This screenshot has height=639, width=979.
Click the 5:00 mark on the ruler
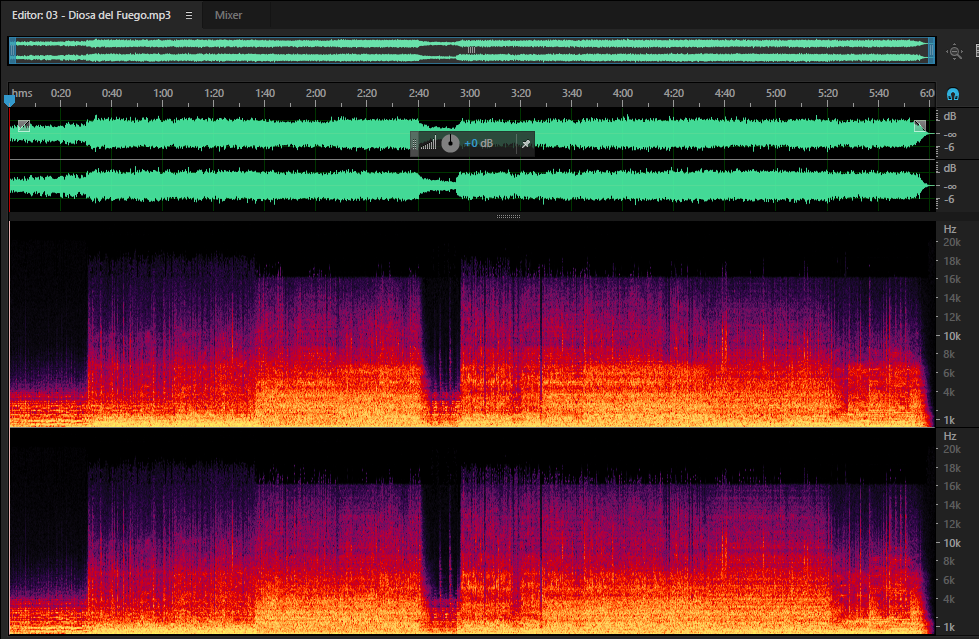(x=775, y=93)
